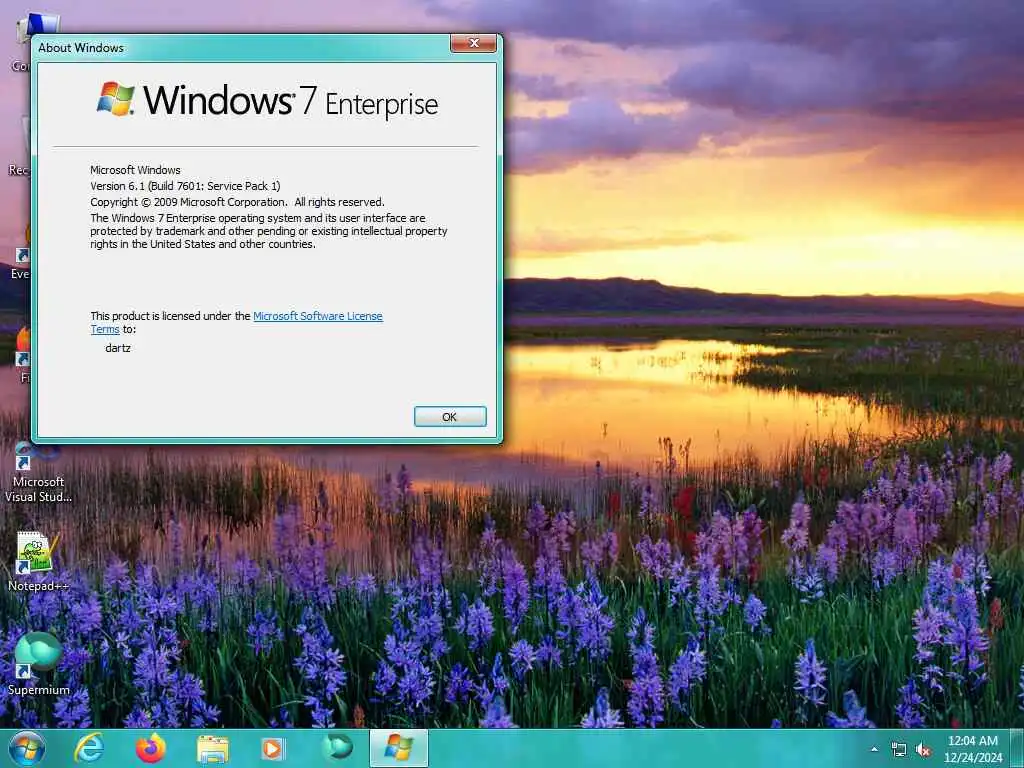
Task: Click the version 6.1 build text
Action: 185,186
